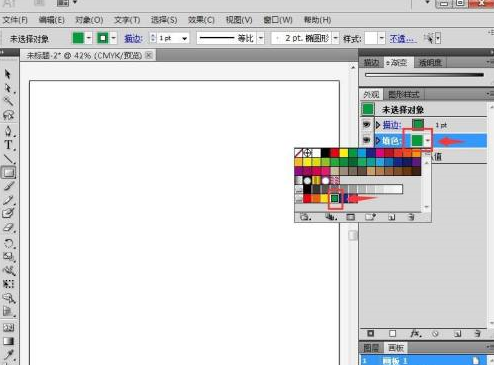Select the Free Transform tool
Image resolution: width=494 pixels, height=365 pixels.
(x=8, y=284)
